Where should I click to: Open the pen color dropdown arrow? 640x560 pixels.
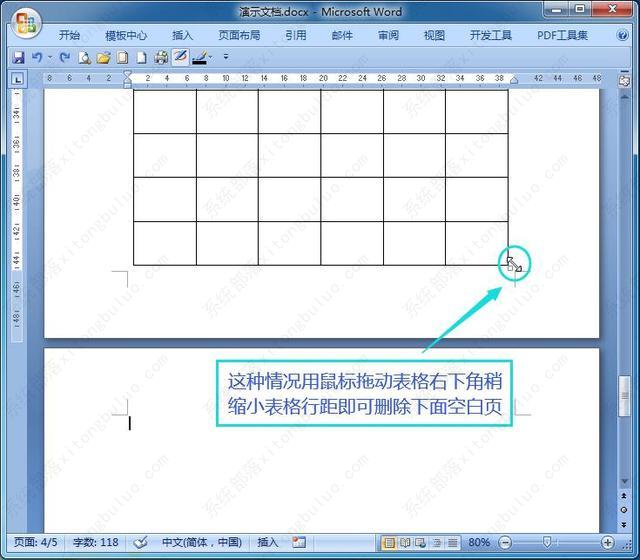pyautogui.click(x=211, y=58)
